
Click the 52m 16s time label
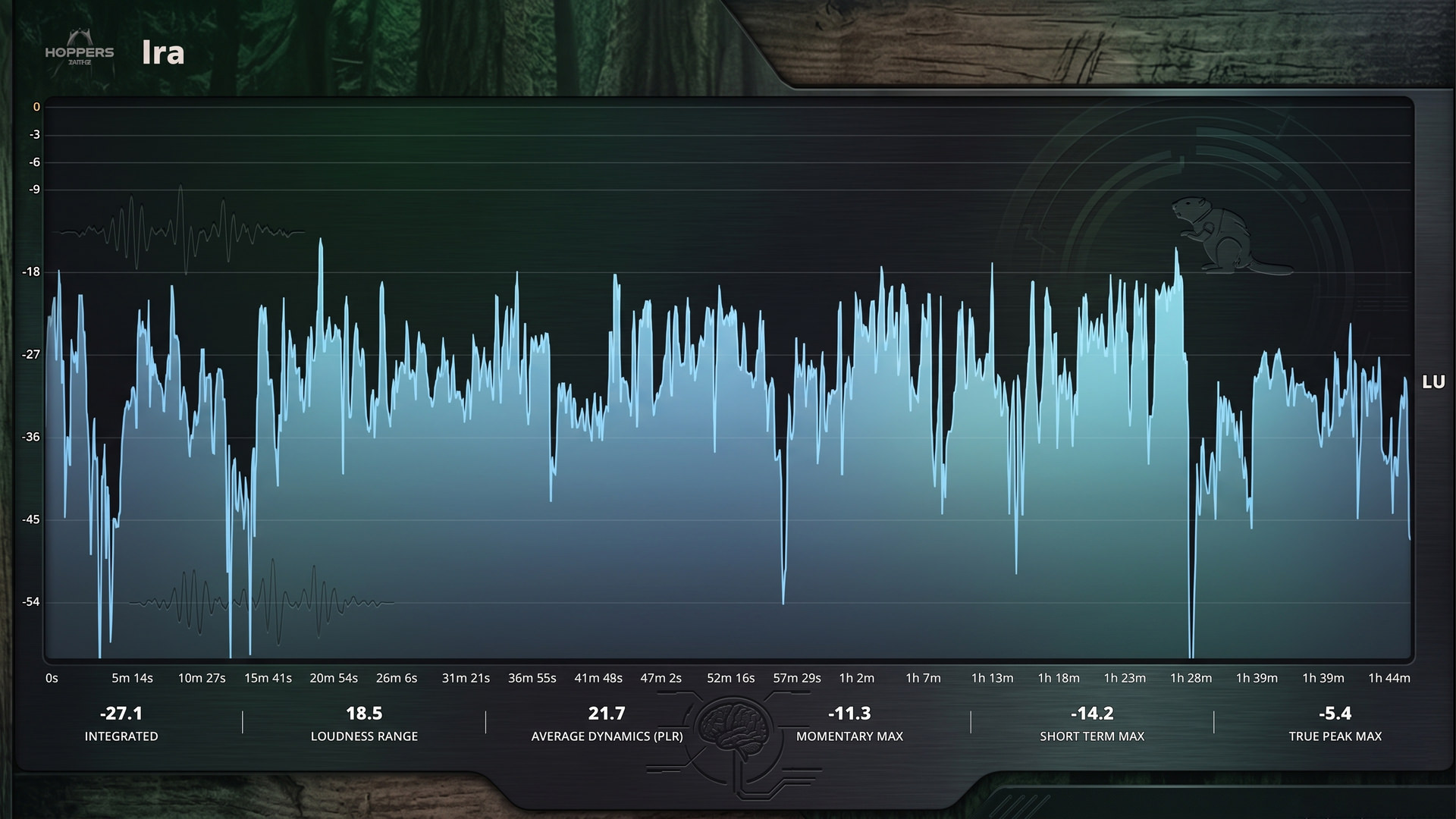731,678
